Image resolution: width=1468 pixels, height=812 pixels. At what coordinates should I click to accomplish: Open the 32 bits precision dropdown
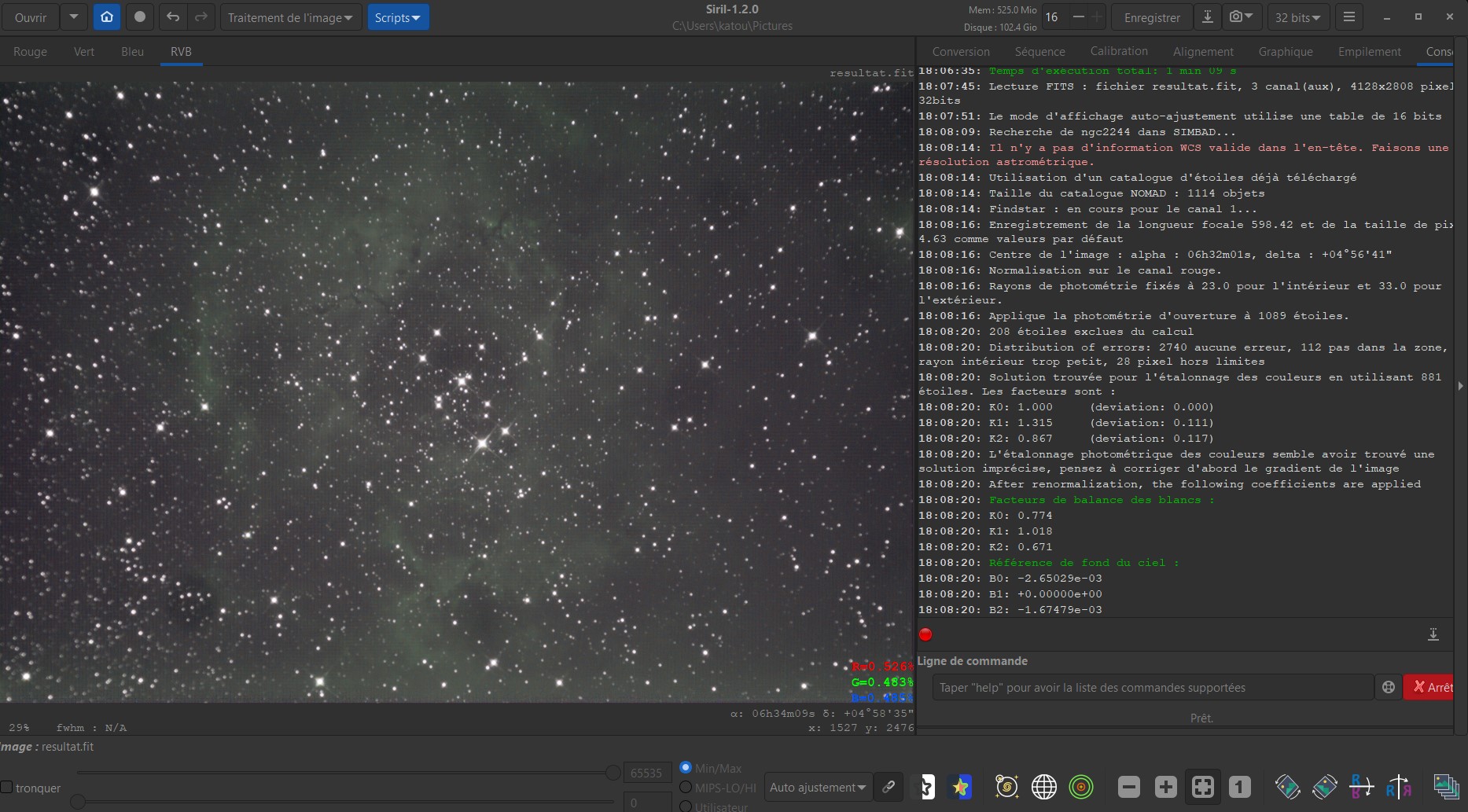tap(1297, 17)
